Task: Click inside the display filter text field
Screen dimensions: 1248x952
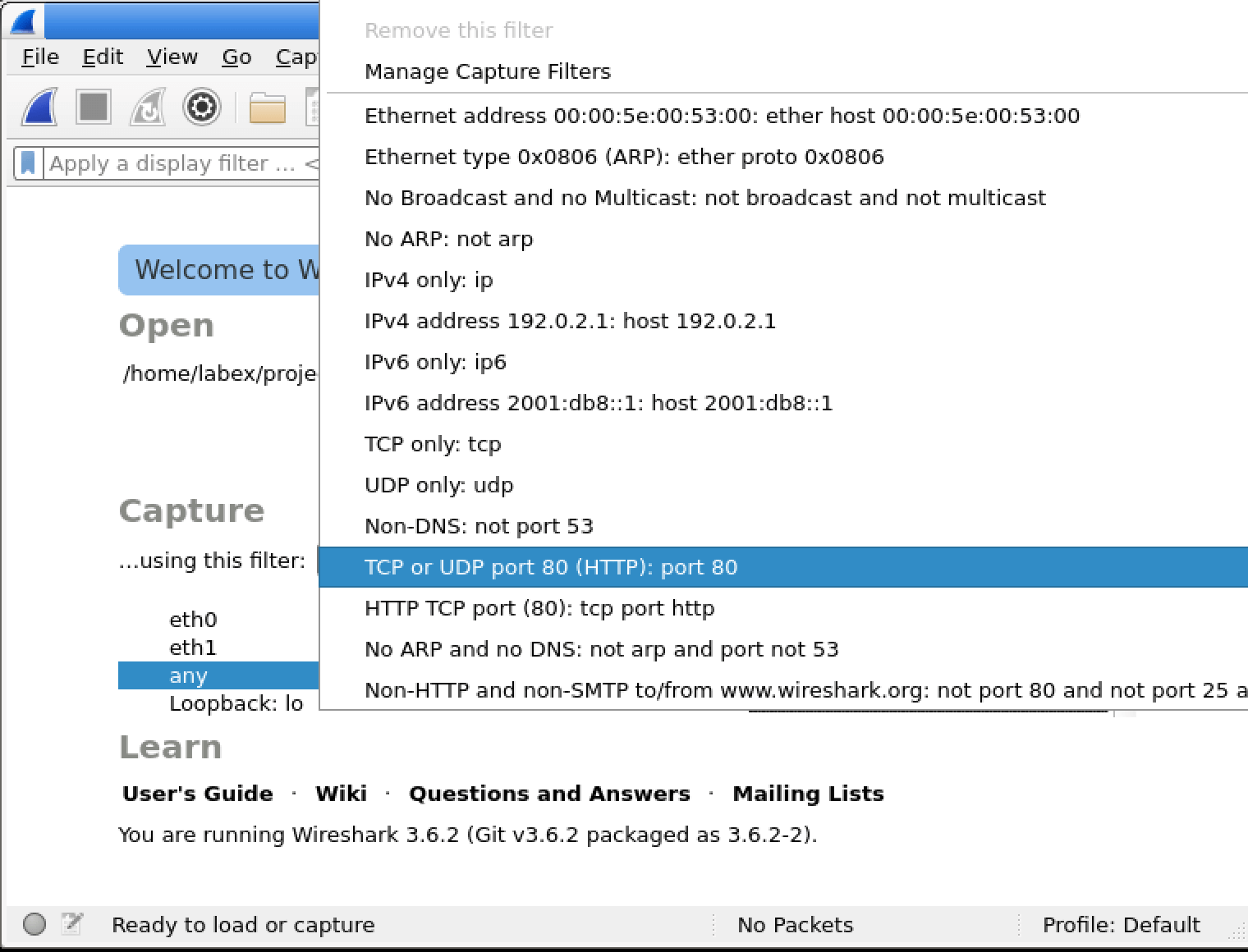Action: (x=172, y=163)
